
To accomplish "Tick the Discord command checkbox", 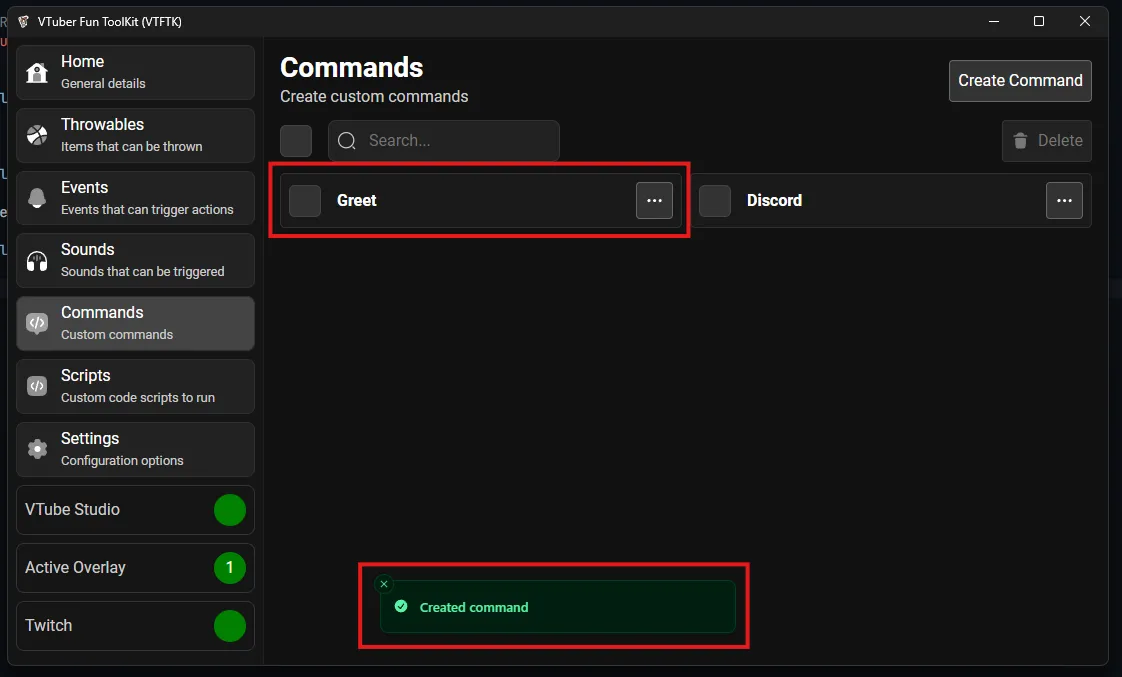I will 715,201.
